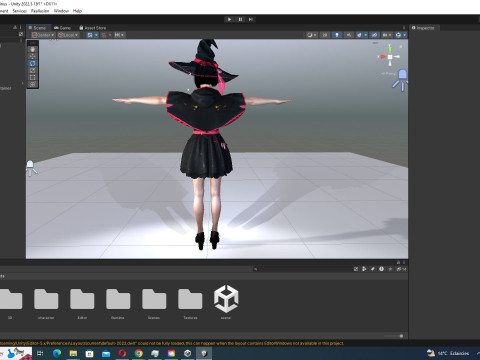Click the weather widget in system tray
Screen dimensions: 480x360
[x=448, y=353]
